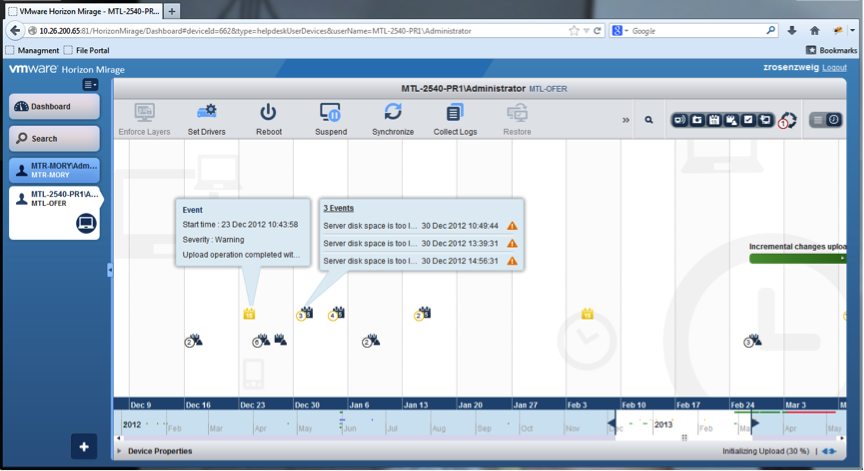Toggle the checkmark tasks filter

[748, 120]
